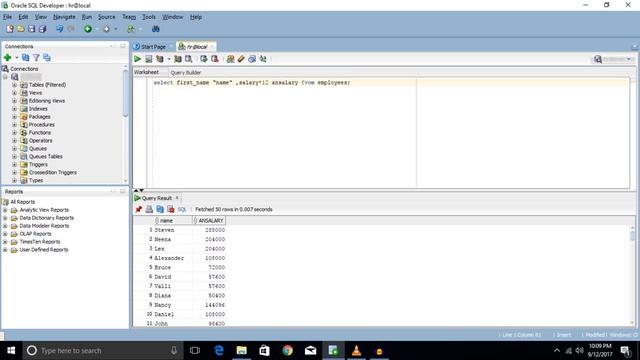The height and width of the screenshot is (360, 640).
Task: Switch to the Query Builder tab
Action: [x=186, y=73]
